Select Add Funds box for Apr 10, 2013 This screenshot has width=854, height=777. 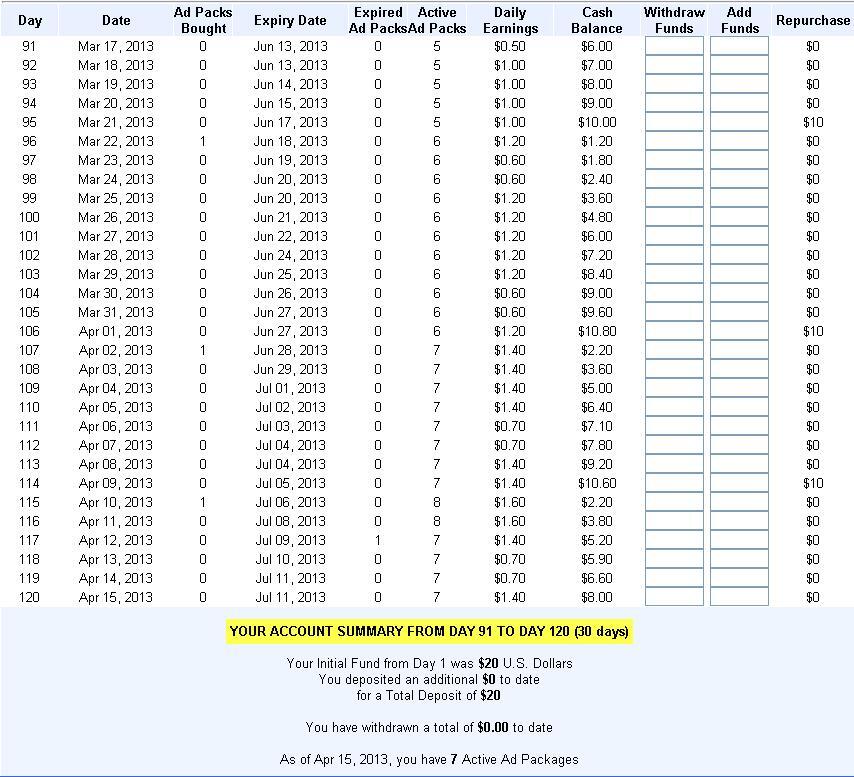[739, 502]
